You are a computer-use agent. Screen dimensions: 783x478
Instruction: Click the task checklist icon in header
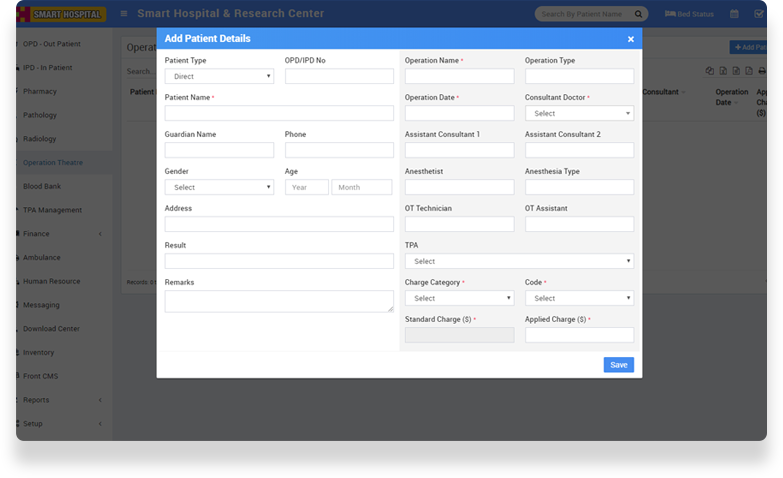click(759, 14)
